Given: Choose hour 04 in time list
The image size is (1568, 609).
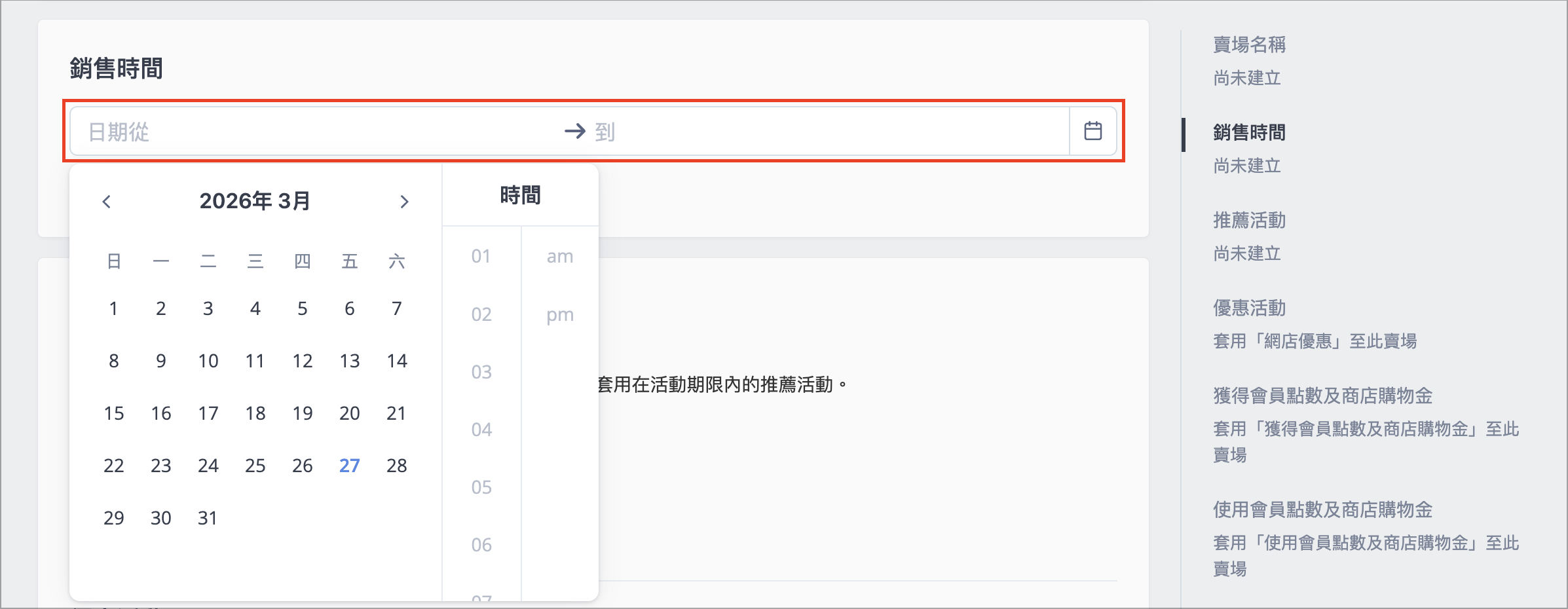Looking at the screenshot, I should pyautogui.click(x=481, y=430).
